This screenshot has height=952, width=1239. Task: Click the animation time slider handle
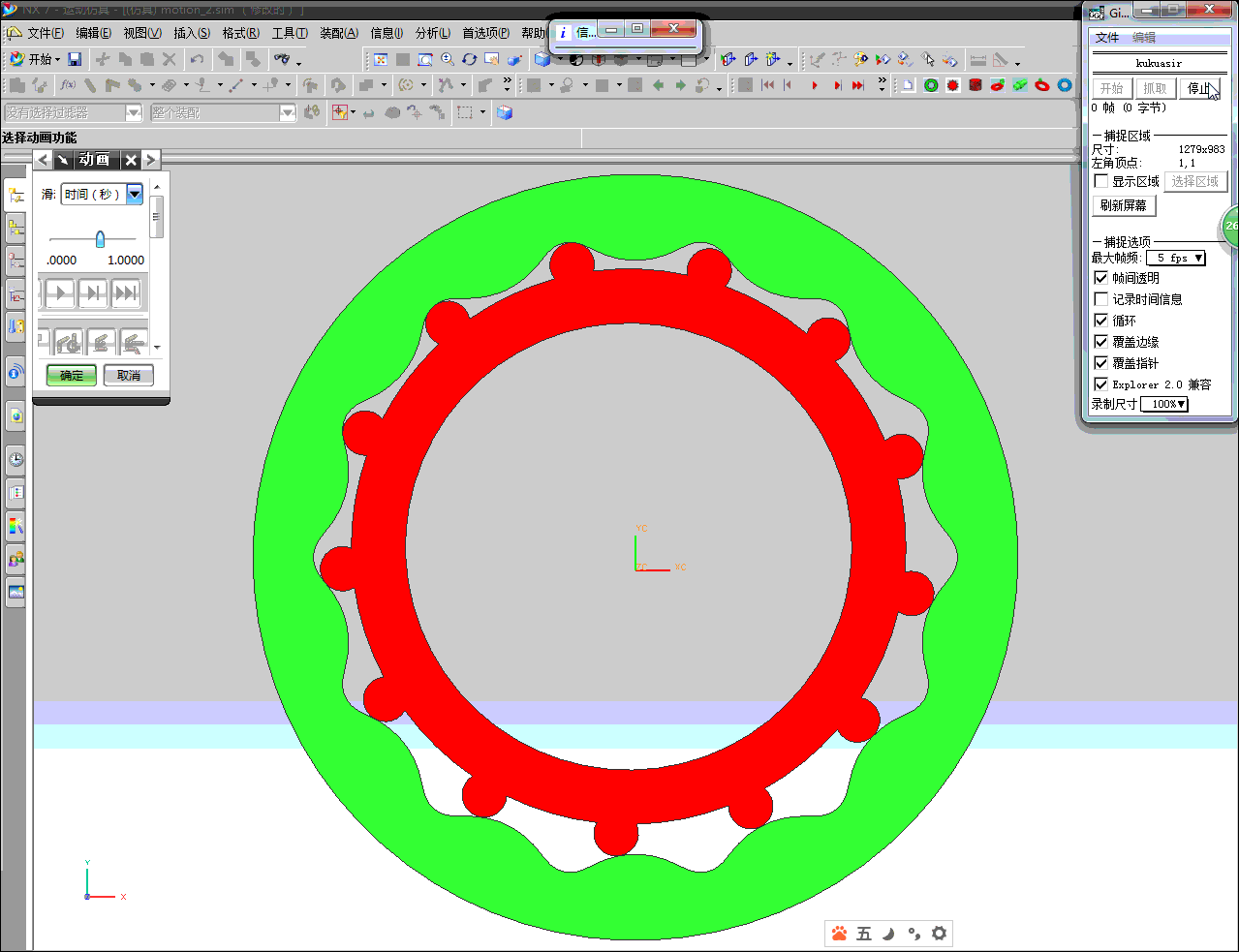point(100,238)
